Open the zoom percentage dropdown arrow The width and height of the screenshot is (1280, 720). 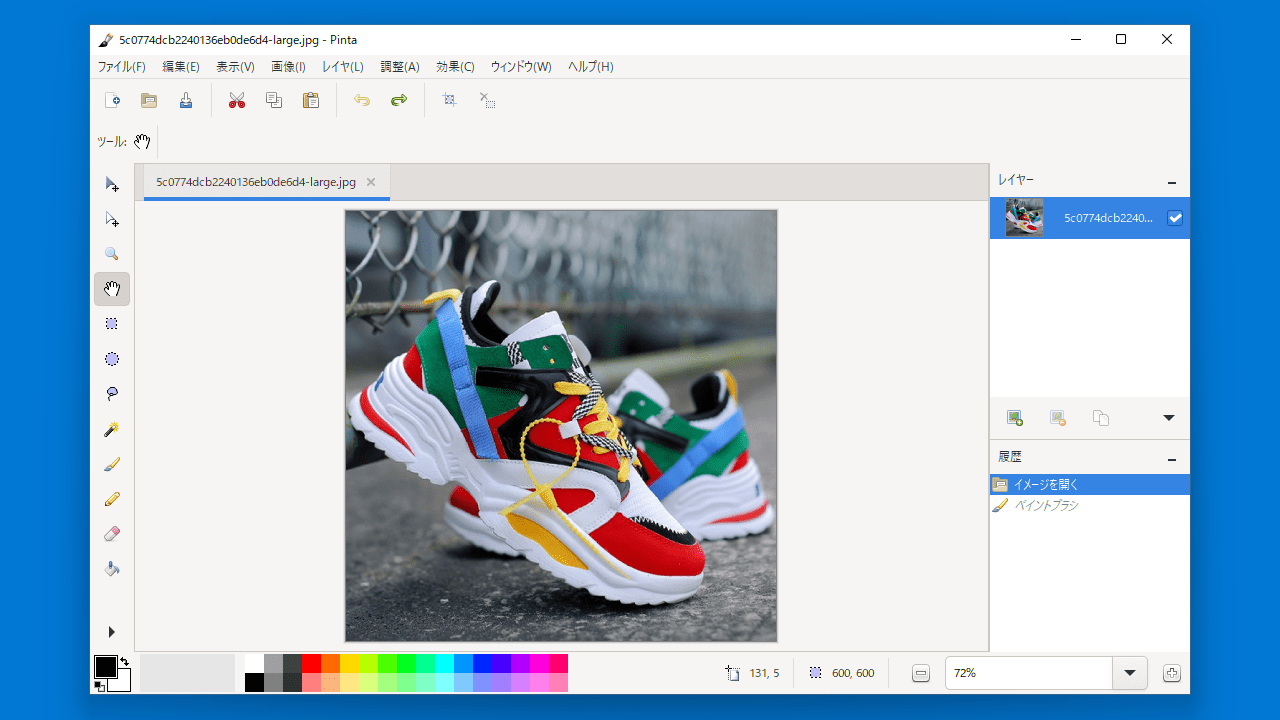tap(1130, 673)
